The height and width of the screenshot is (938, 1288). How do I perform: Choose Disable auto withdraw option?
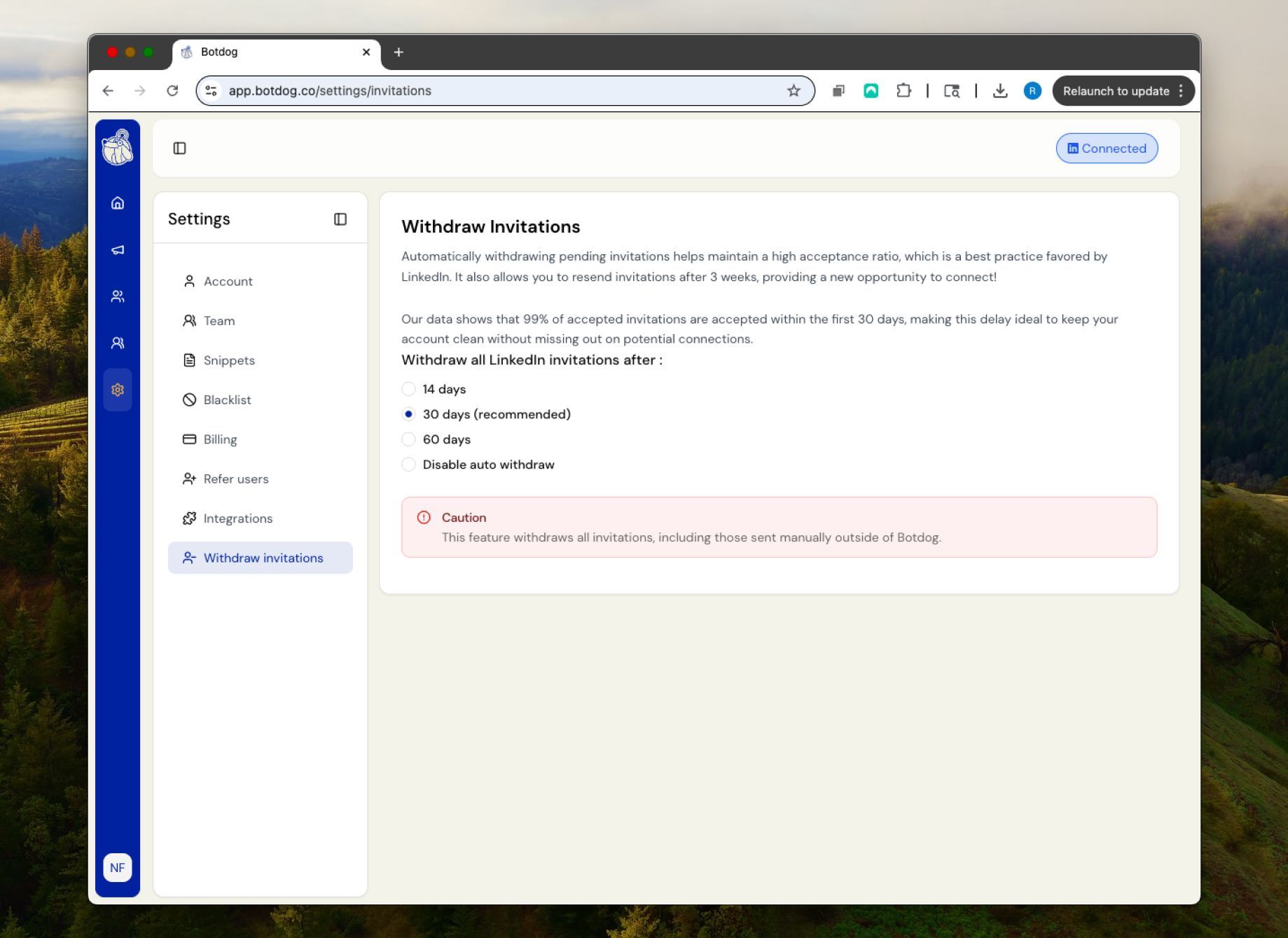click(409, 464)
